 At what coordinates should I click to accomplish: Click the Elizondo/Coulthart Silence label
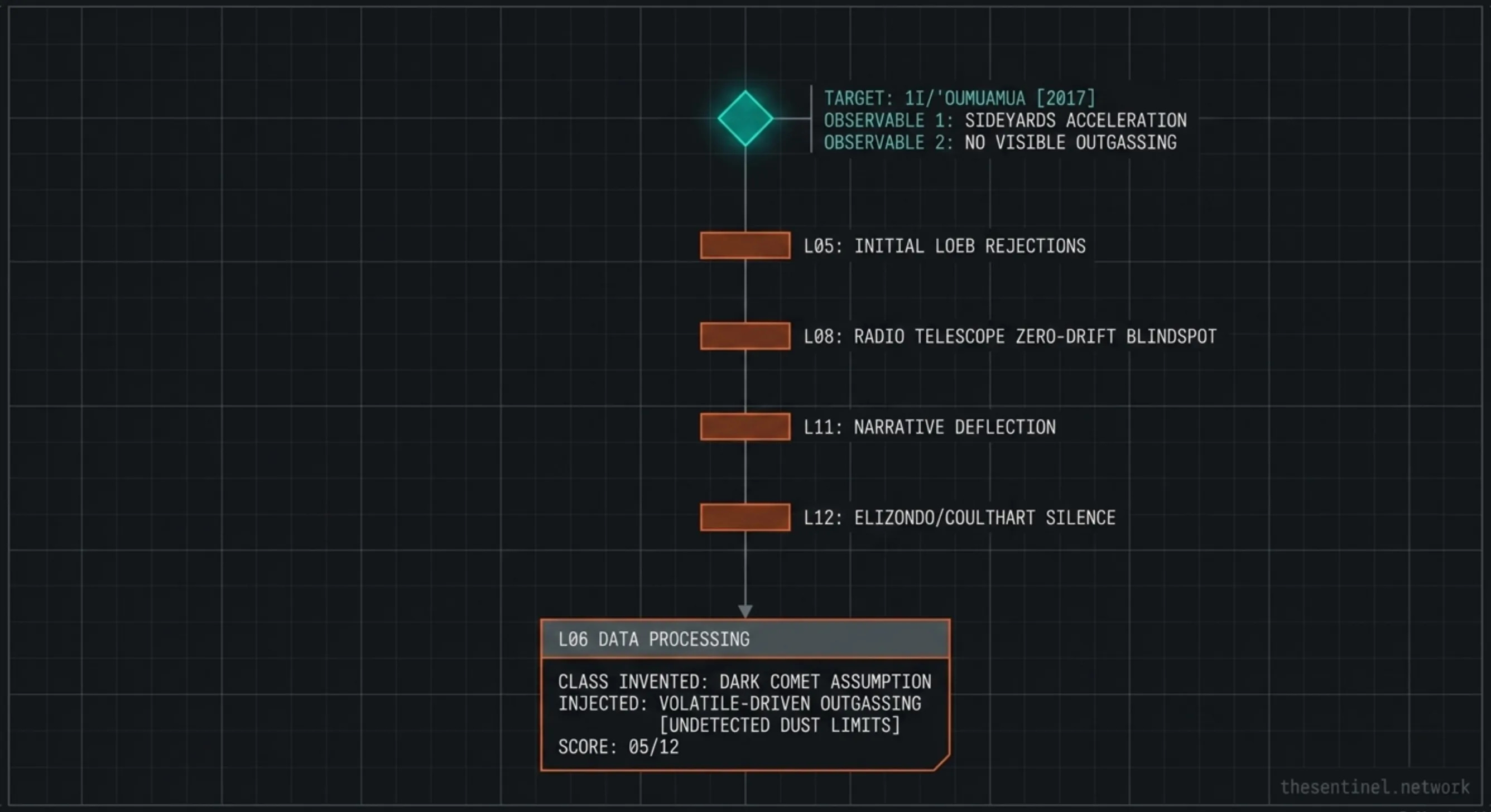959,517
